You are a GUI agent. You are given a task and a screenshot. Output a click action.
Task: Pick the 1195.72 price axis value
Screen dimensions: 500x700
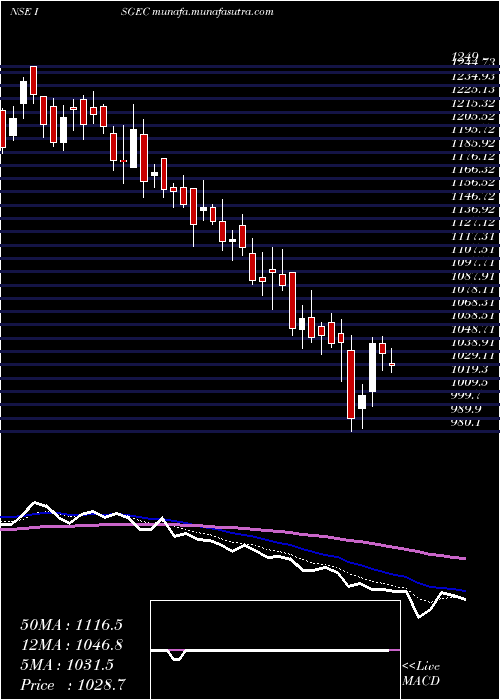[473, 130]
